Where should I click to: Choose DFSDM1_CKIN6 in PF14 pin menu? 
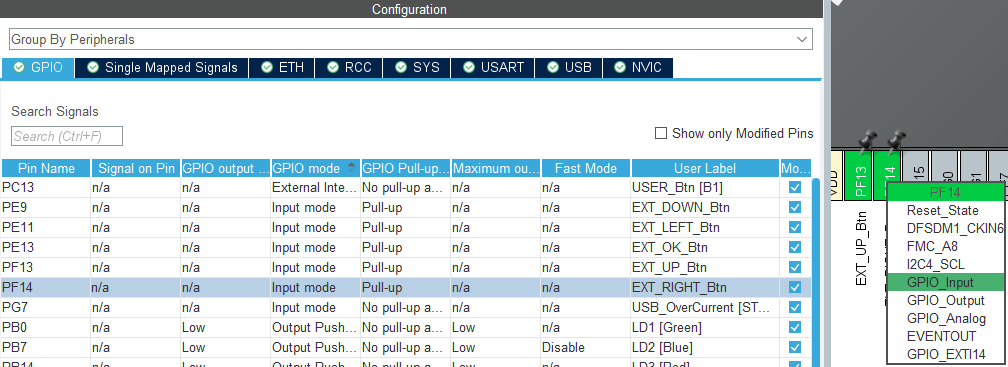pos(945,228)
